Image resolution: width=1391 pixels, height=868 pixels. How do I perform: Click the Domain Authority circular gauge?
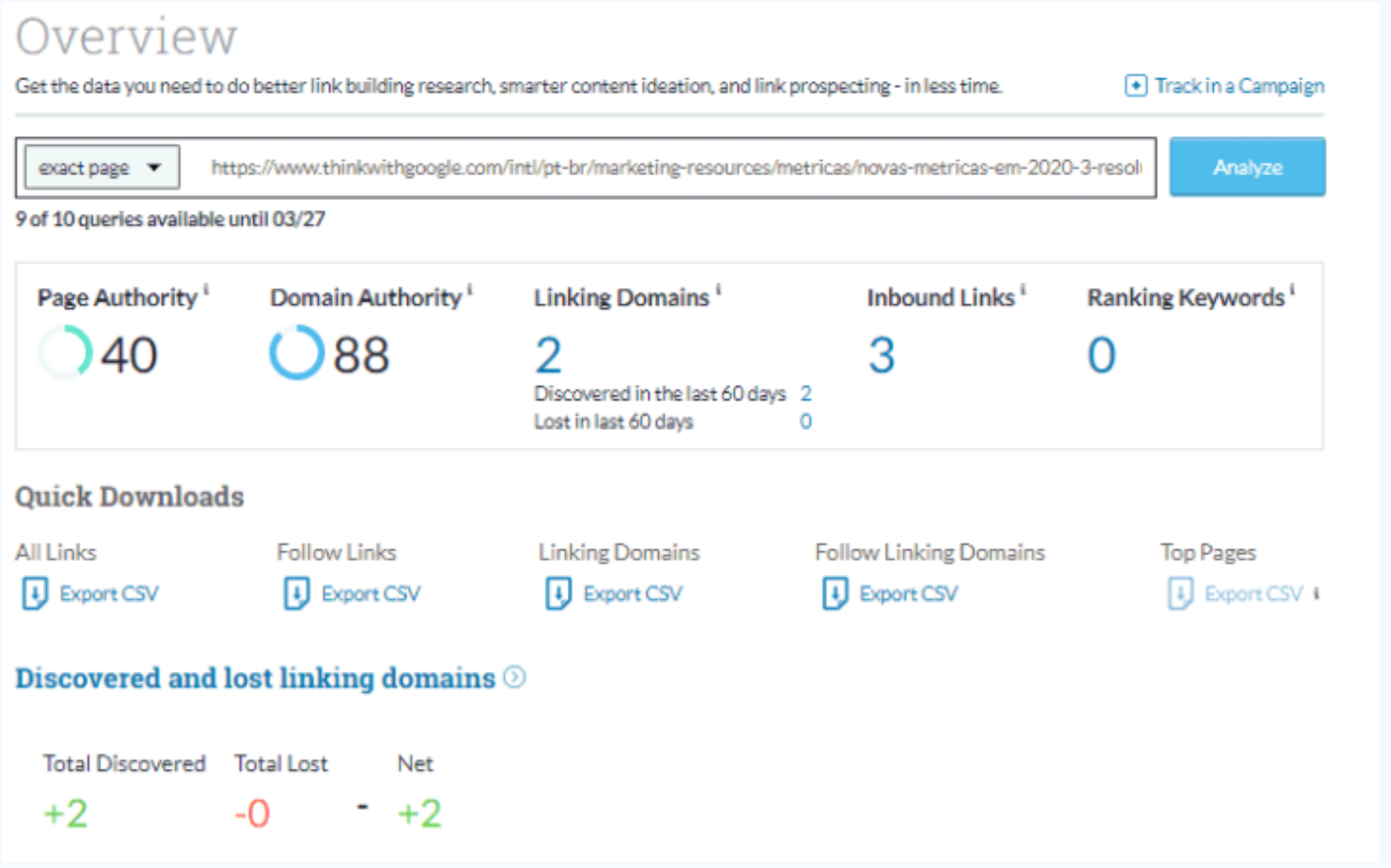click(x=296, y=352)
